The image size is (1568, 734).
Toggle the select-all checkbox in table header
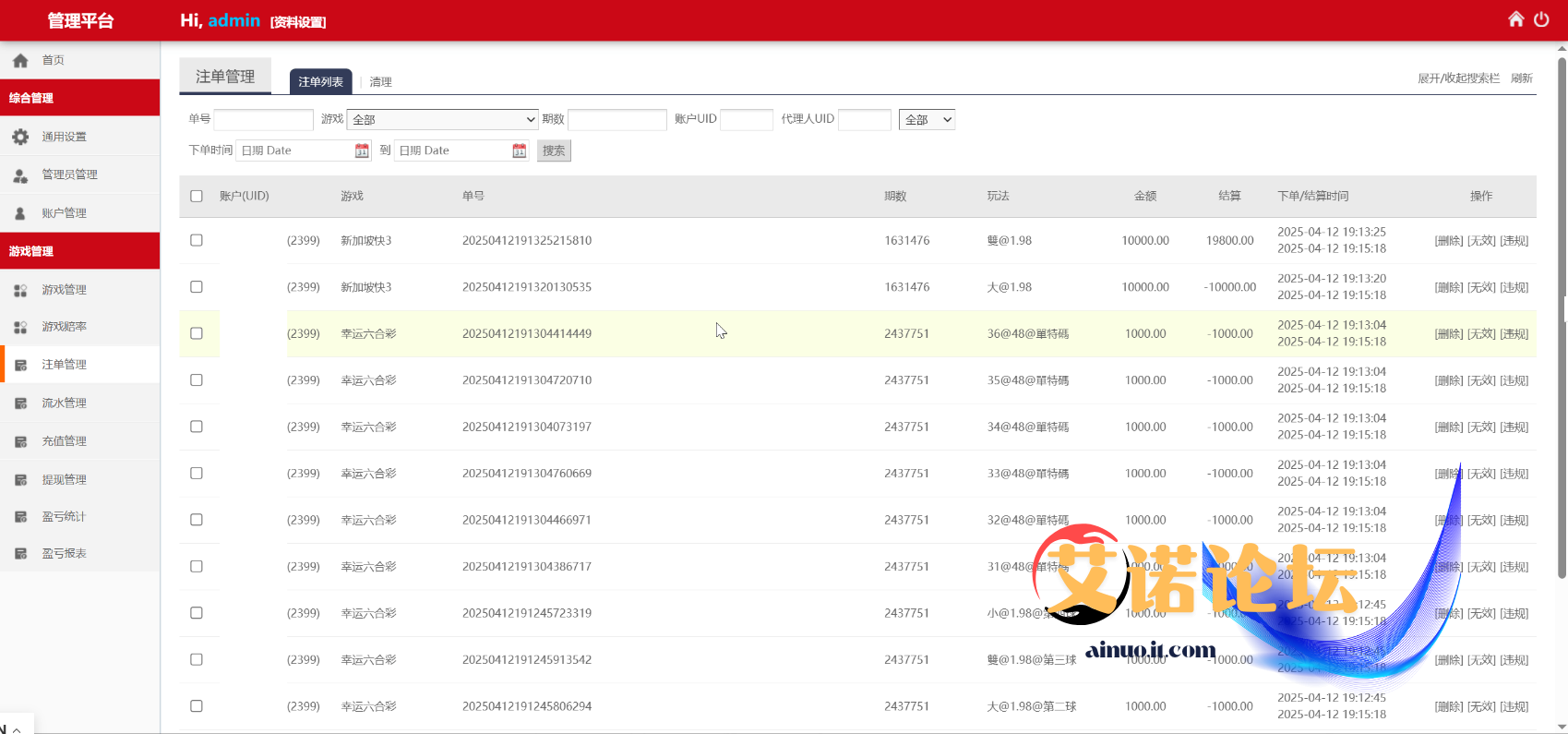(197, 196)
